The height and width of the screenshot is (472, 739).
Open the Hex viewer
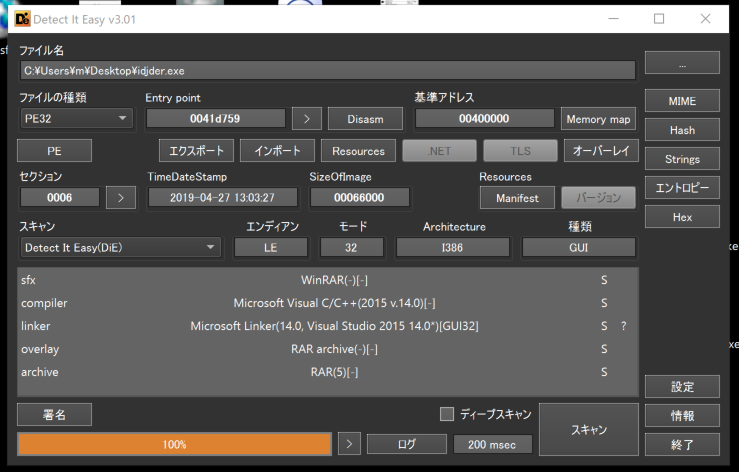[682, 217]
